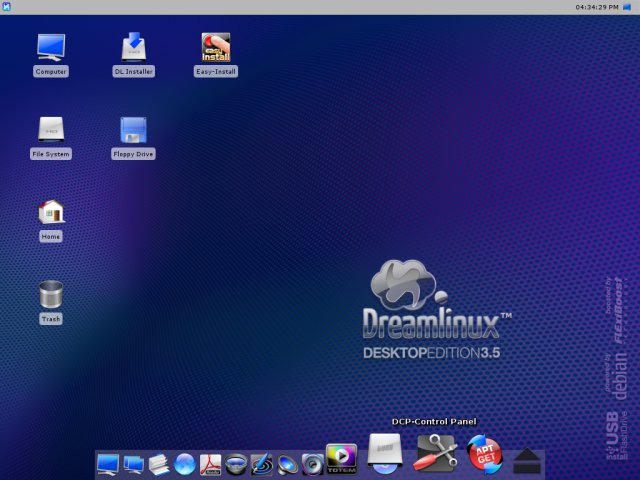Click the optical disc drive icon in dock
The image size is (640, 480).
tap(384, 454)
